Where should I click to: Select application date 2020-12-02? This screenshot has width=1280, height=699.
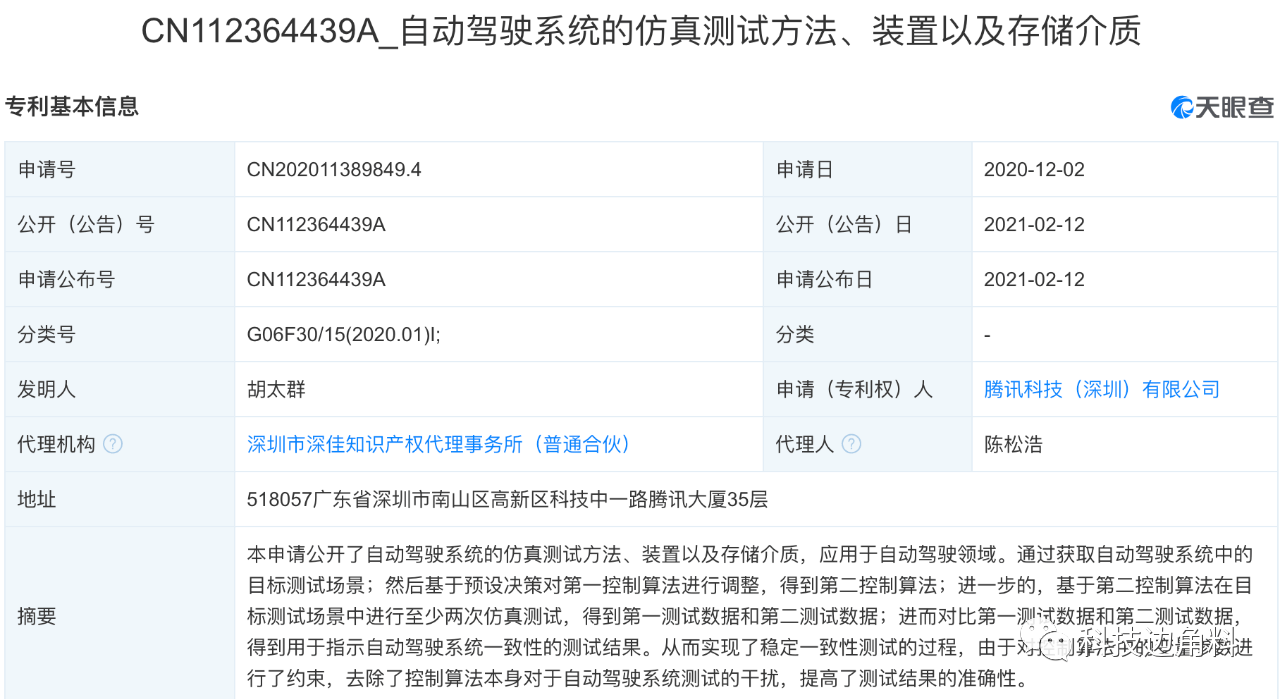(1034, 169)
